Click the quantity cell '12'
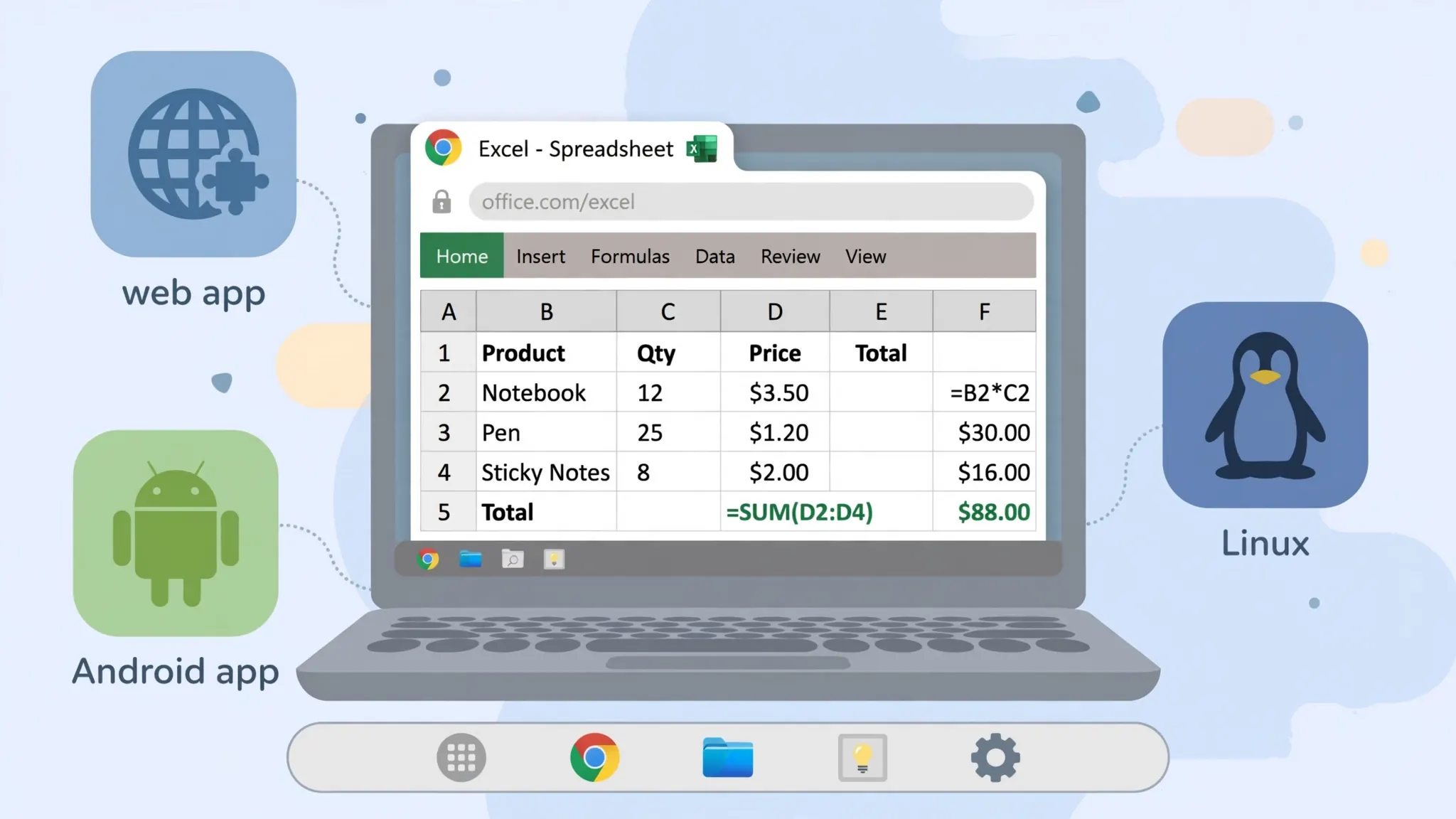 point(668,392)
